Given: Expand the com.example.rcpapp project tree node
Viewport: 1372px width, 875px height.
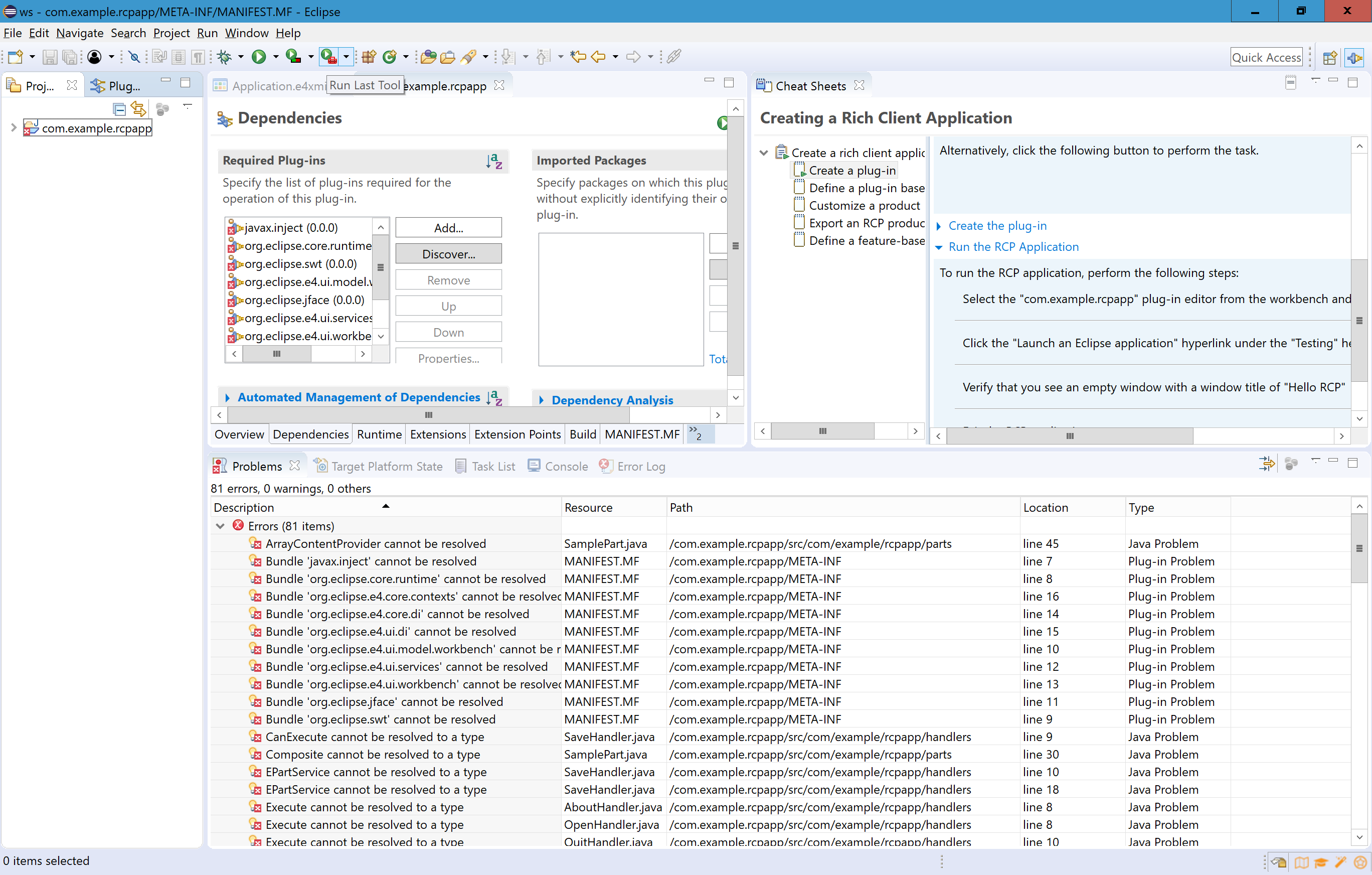Looking at the screenshot, I should pos(14,127).
